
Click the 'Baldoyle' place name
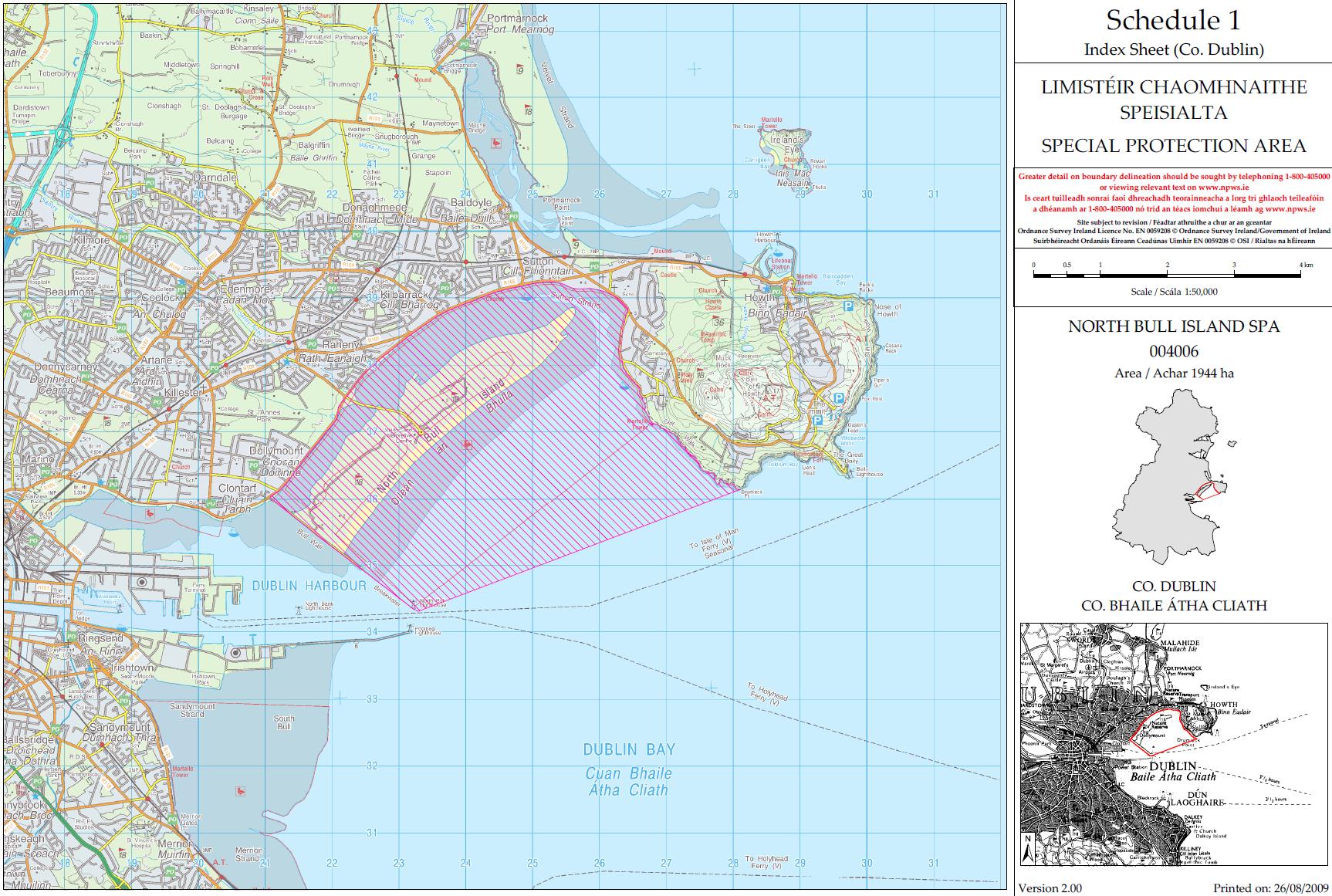[x=471, y=202]
